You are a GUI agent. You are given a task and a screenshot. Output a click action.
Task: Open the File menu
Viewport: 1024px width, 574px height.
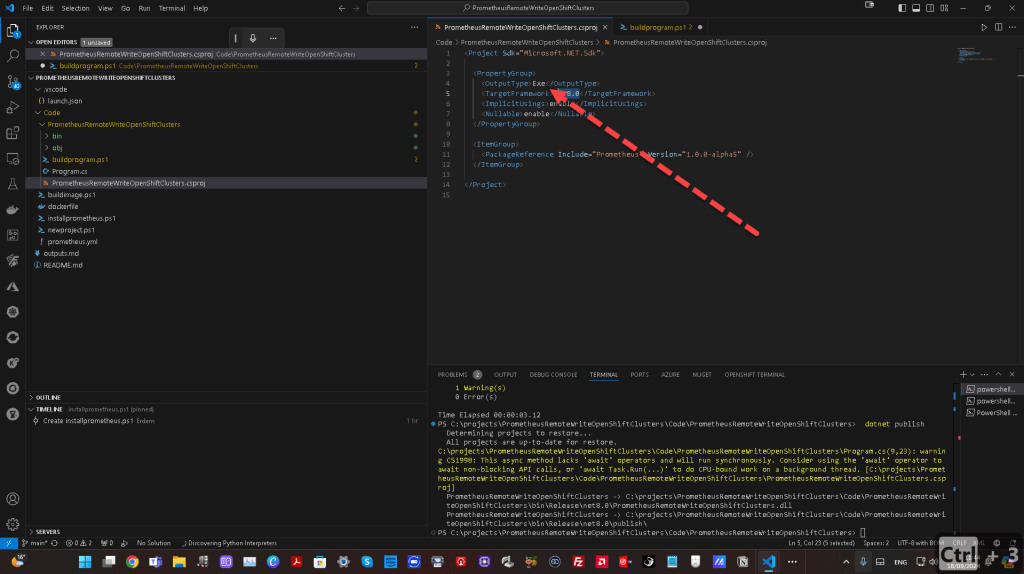click(x=27, y=8)
